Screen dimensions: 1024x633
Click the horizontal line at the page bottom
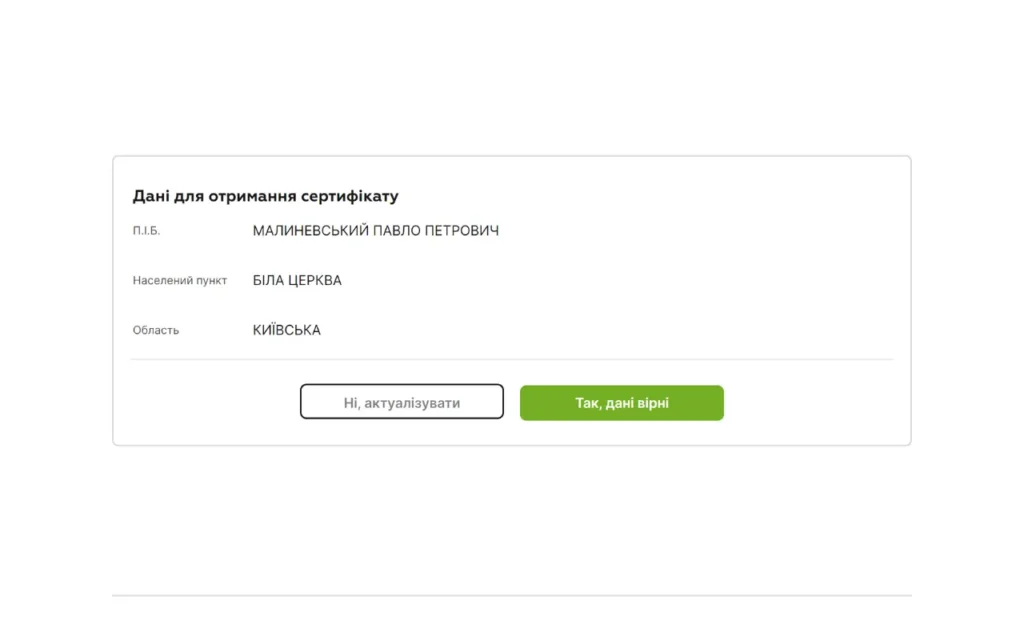512,595
